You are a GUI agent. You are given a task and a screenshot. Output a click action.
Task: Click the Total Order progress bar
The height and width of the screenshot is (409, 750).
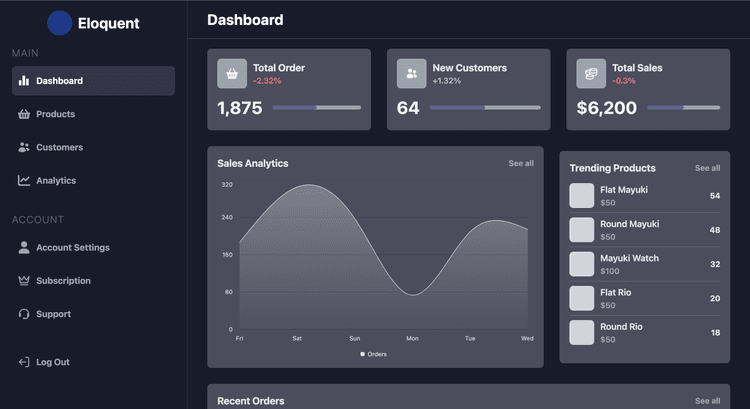pyautogui.click(x=316, y=107)
